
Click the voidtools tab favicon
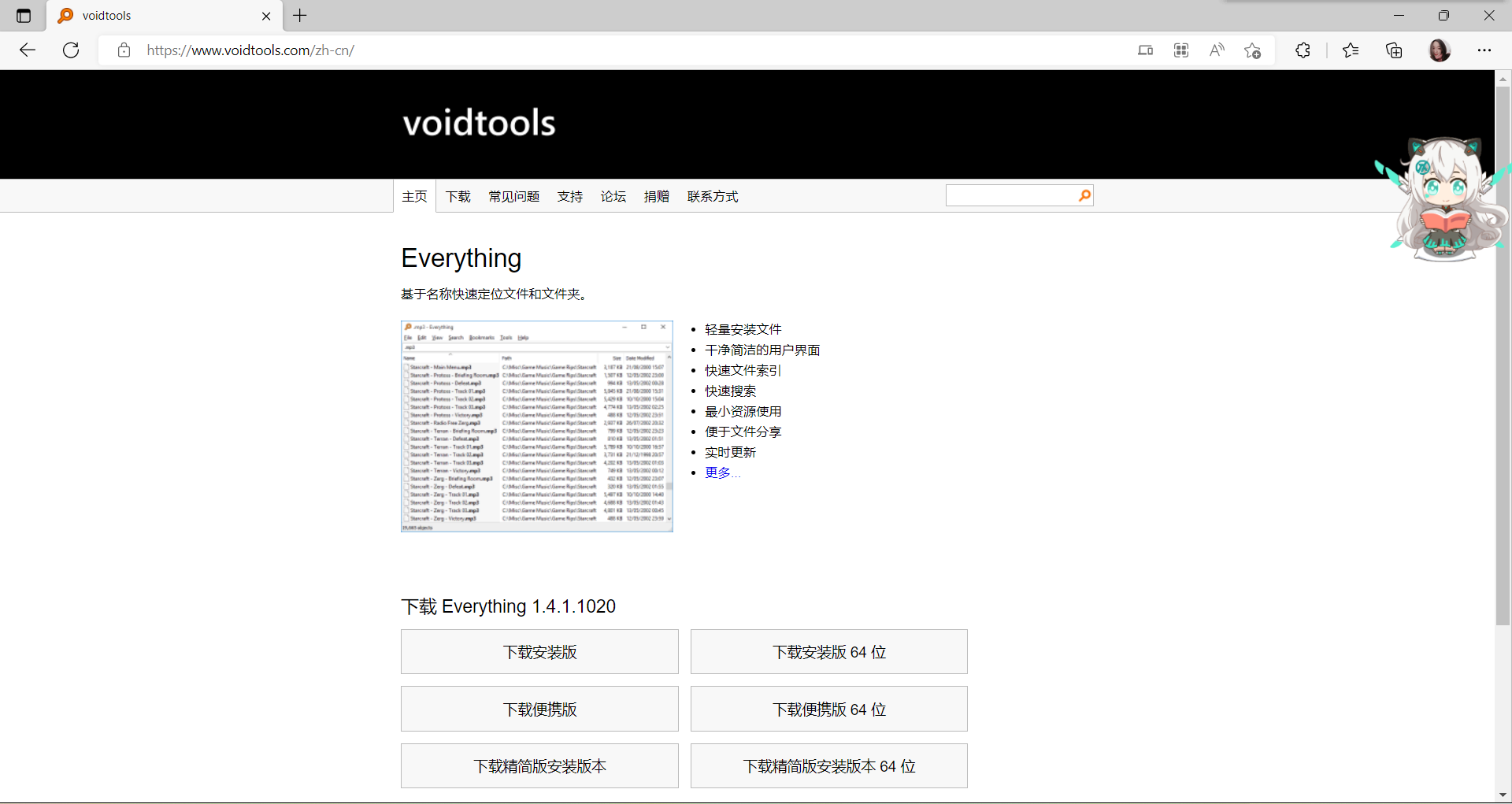coord(66,16)
